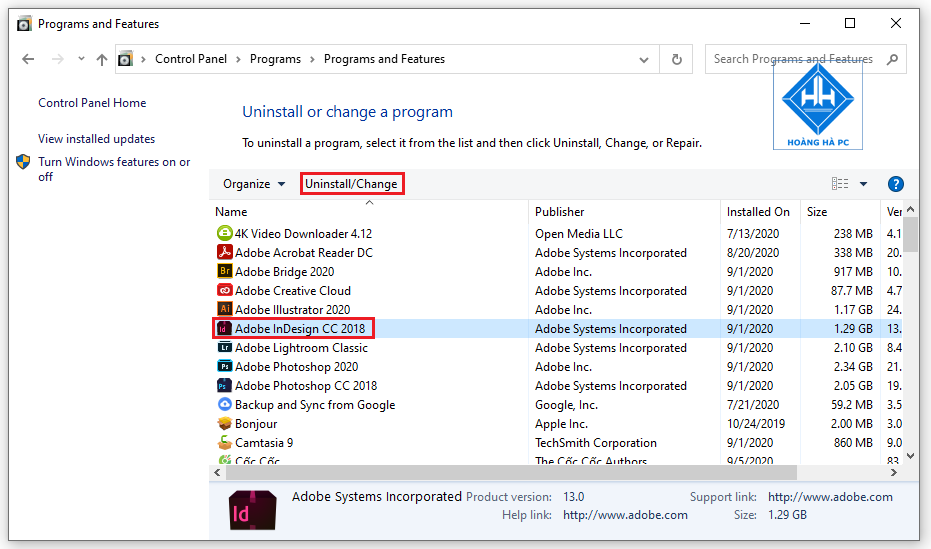The height and width of the screenshot is (549, 931).
Task: Select the Camtasia 9 row name
Action: point(264,443)
